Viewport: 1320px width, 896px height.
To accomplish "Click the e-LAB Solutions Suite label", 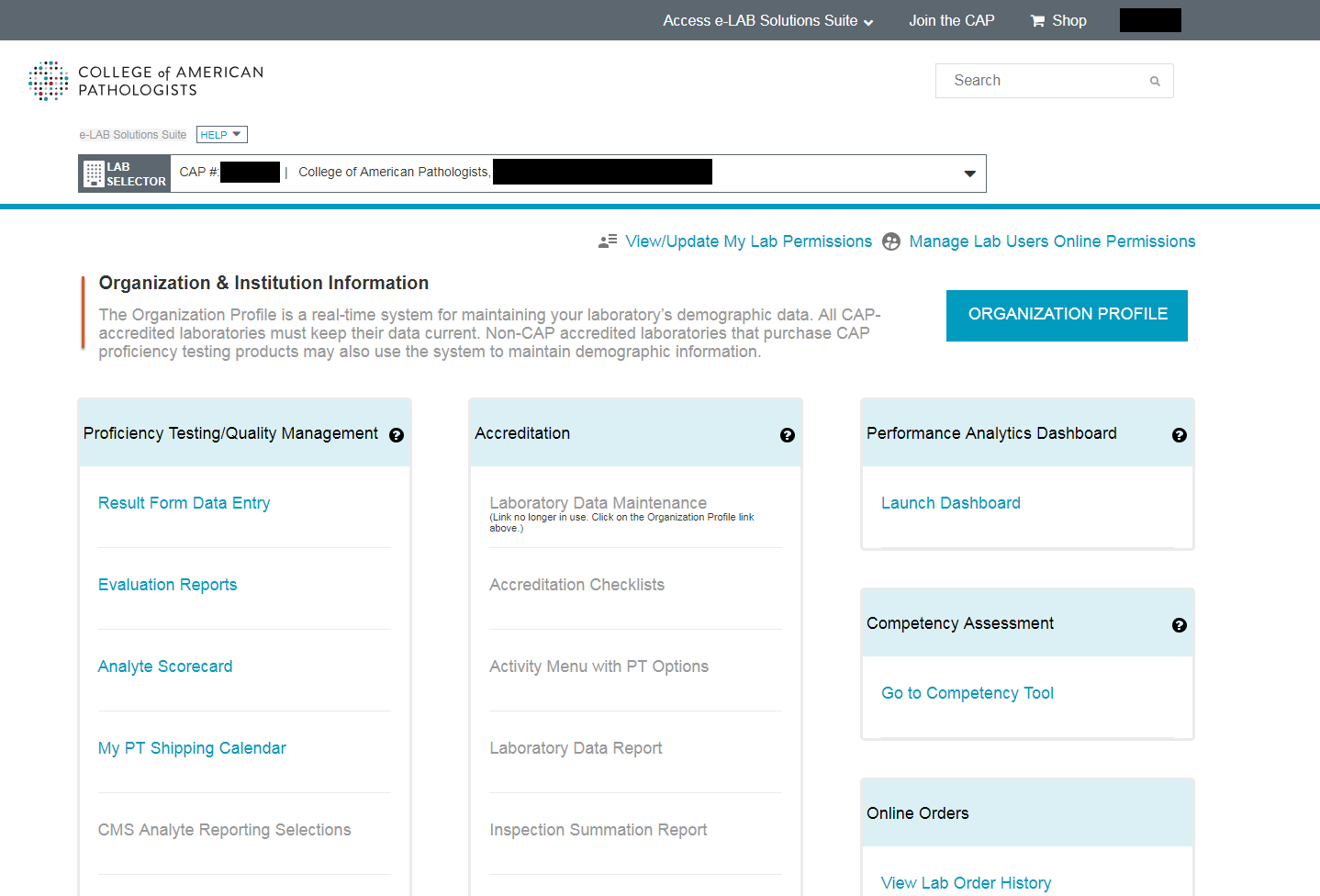I will tap(133, 135).
